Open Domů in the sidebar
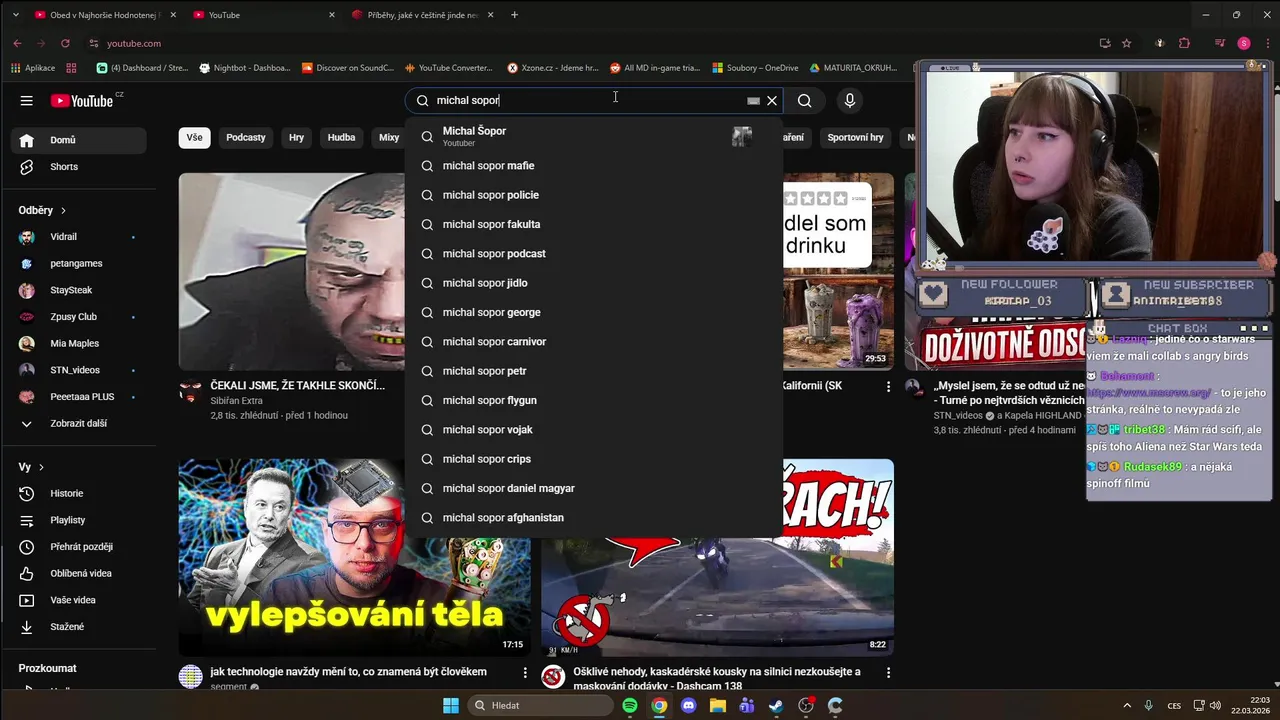This screenshot has height=720, width=1280. coord(78,140)
